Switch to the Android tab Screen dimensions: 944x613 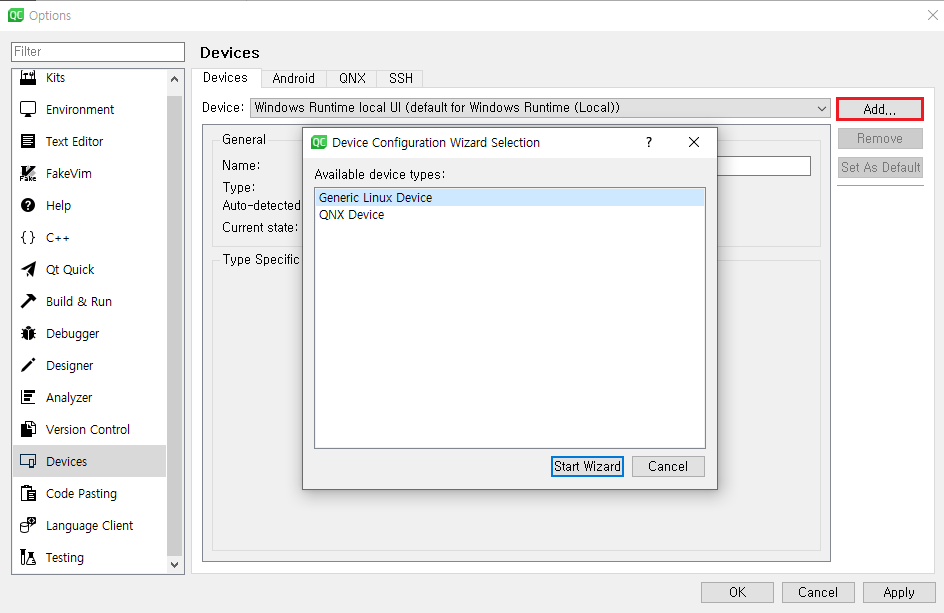point(293,78)
